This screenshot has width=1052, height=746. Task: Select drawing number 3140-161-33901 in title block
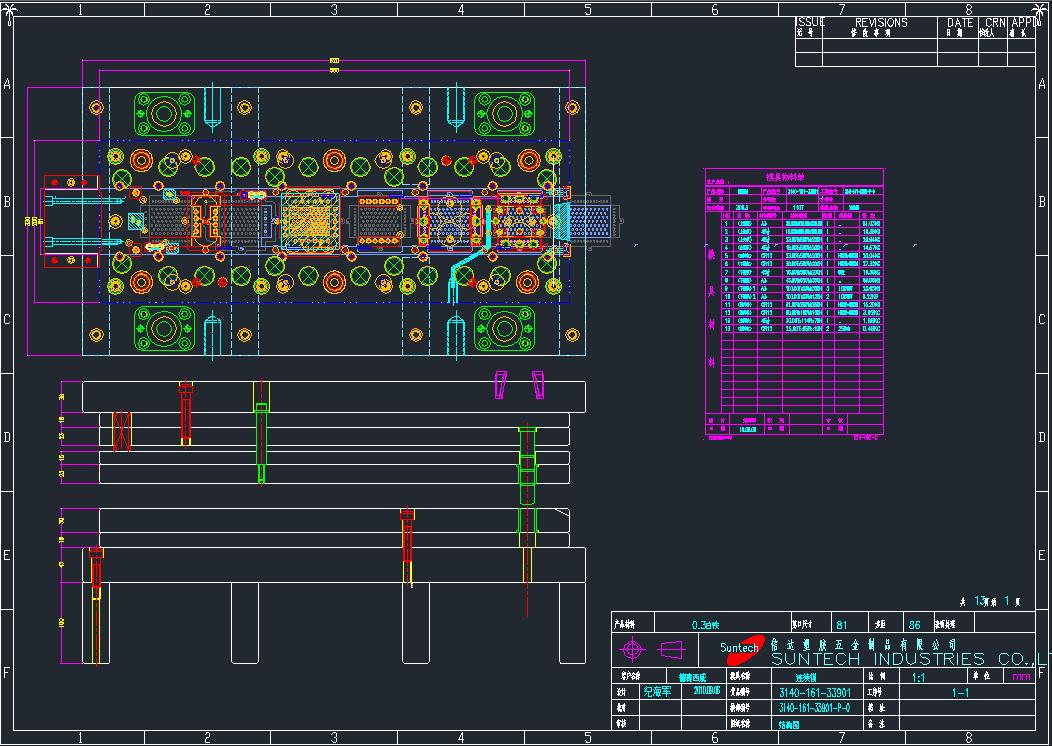(x=814, y=692)
